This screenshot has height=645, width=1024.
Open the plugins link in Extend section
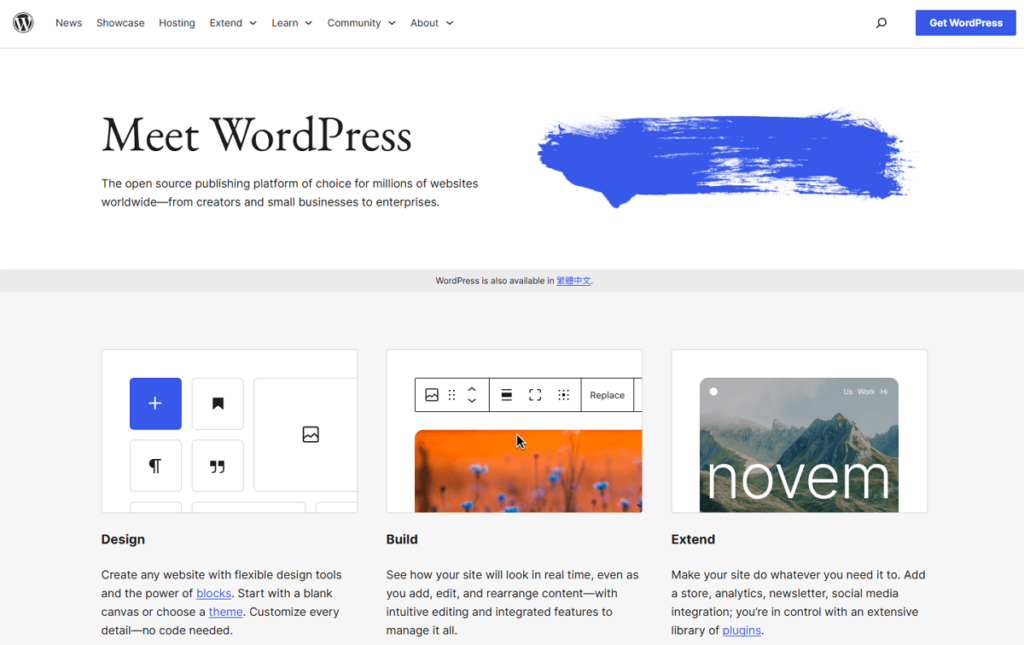(x=740, y=630)
